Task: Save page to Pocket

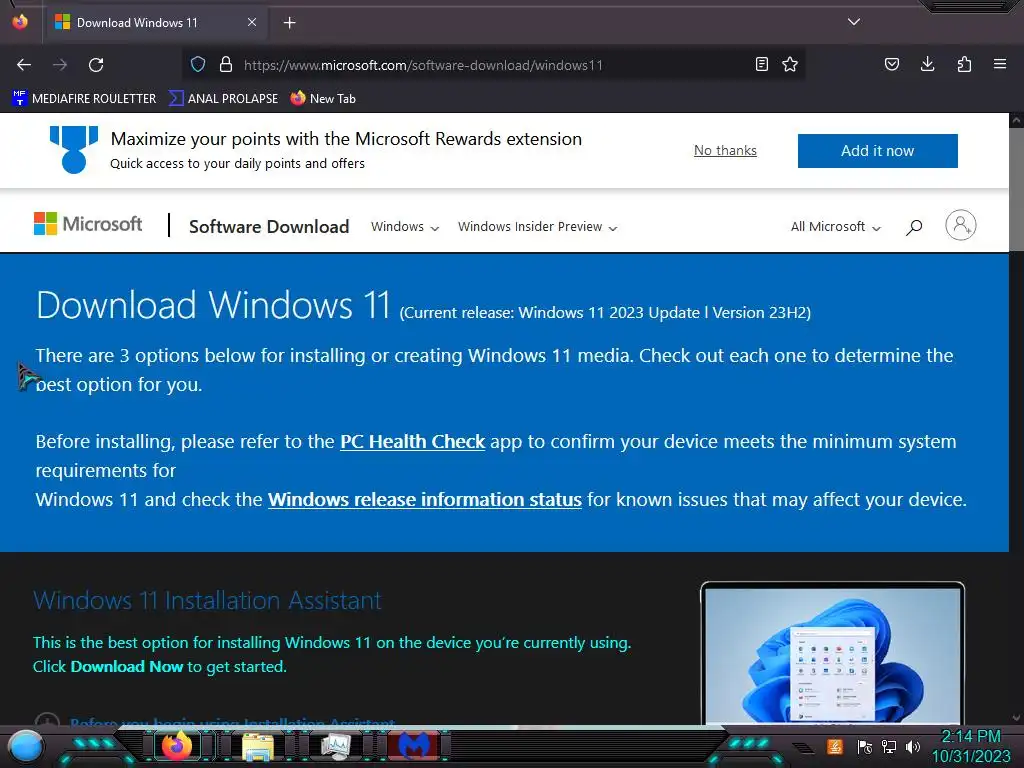Action: coord(891,64)
